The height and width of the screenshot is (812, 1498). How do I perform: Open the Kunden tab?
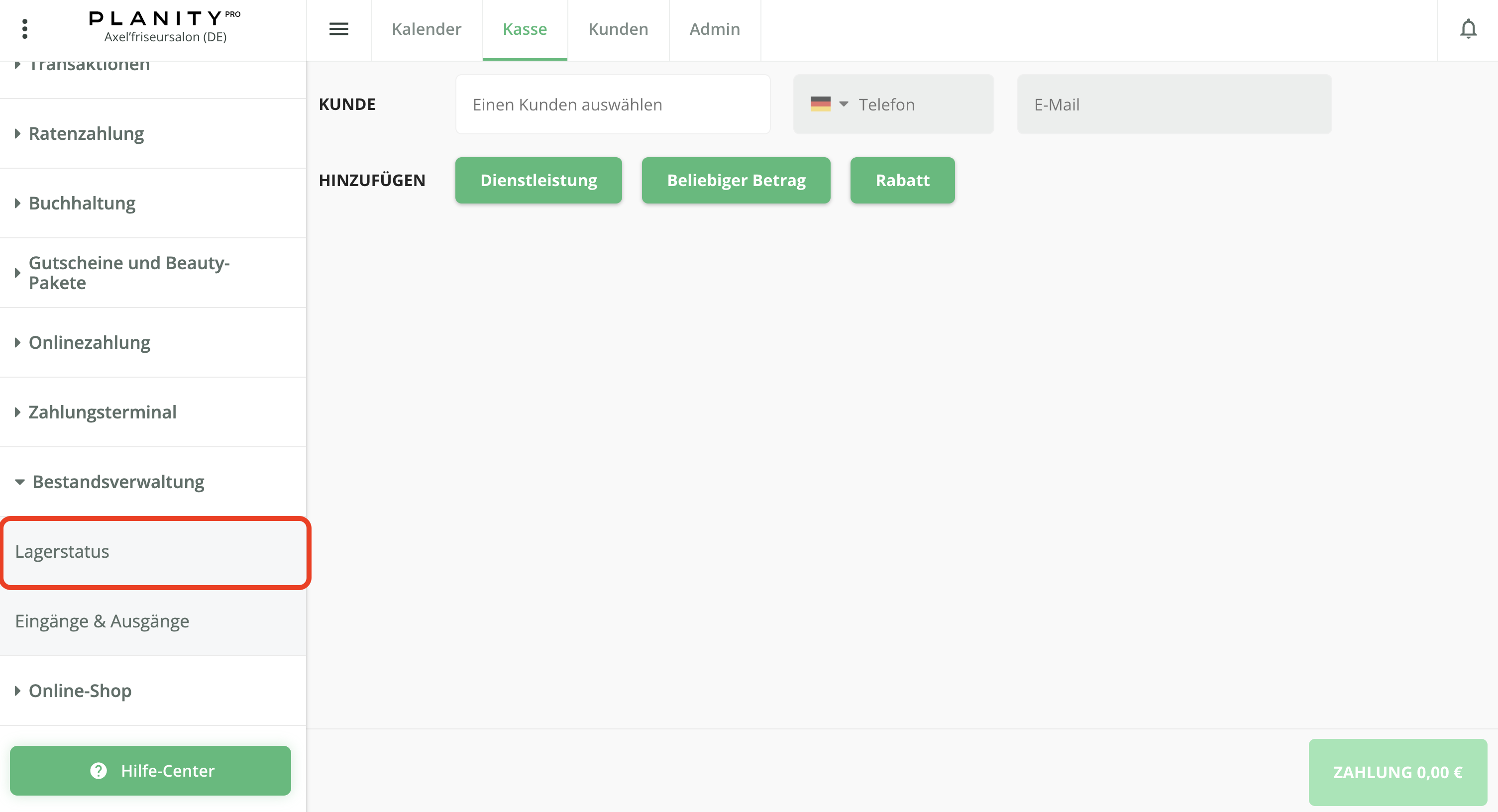pos(618,29)
